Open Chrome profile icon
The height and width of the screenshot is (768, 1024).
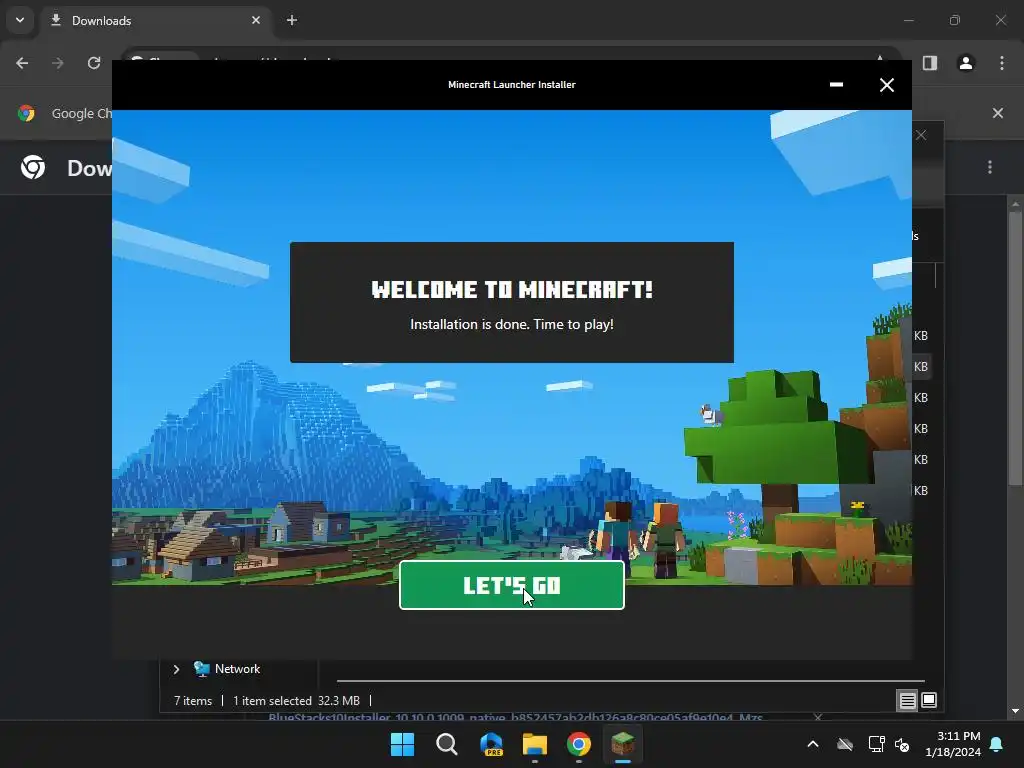(966, 63)
